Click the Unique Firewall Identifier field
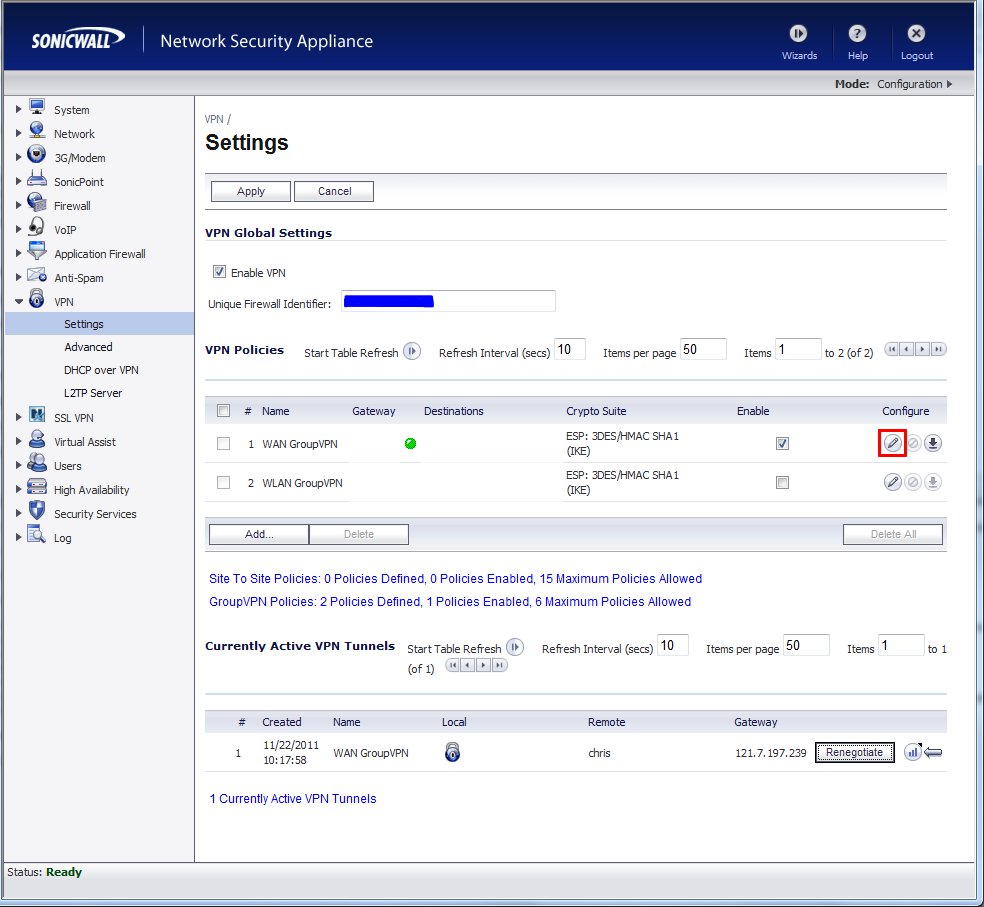The height and width of the screenshot is (907, 984). point(448,301)
